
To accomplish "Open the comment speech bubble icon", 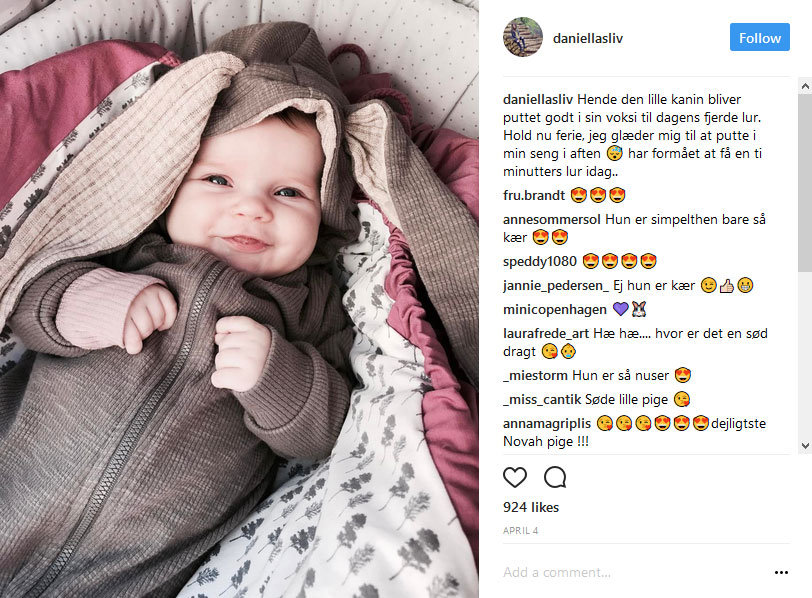I will click(x=555, y=477).
